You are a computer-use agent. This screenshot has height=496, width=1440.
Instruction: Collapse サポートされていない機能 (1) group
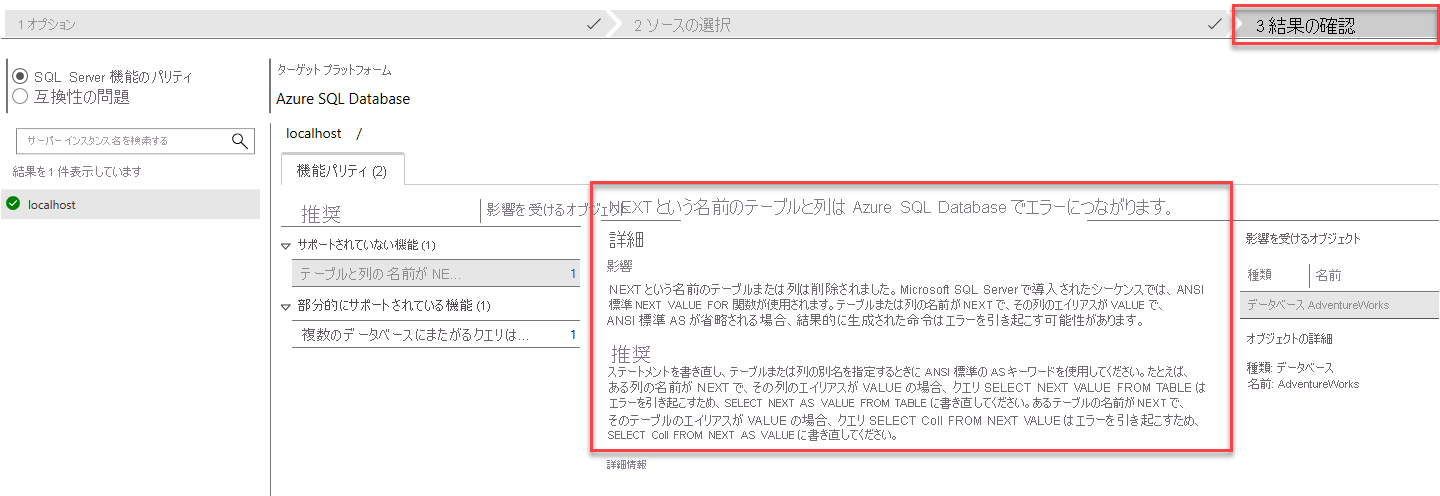[286, 246]
